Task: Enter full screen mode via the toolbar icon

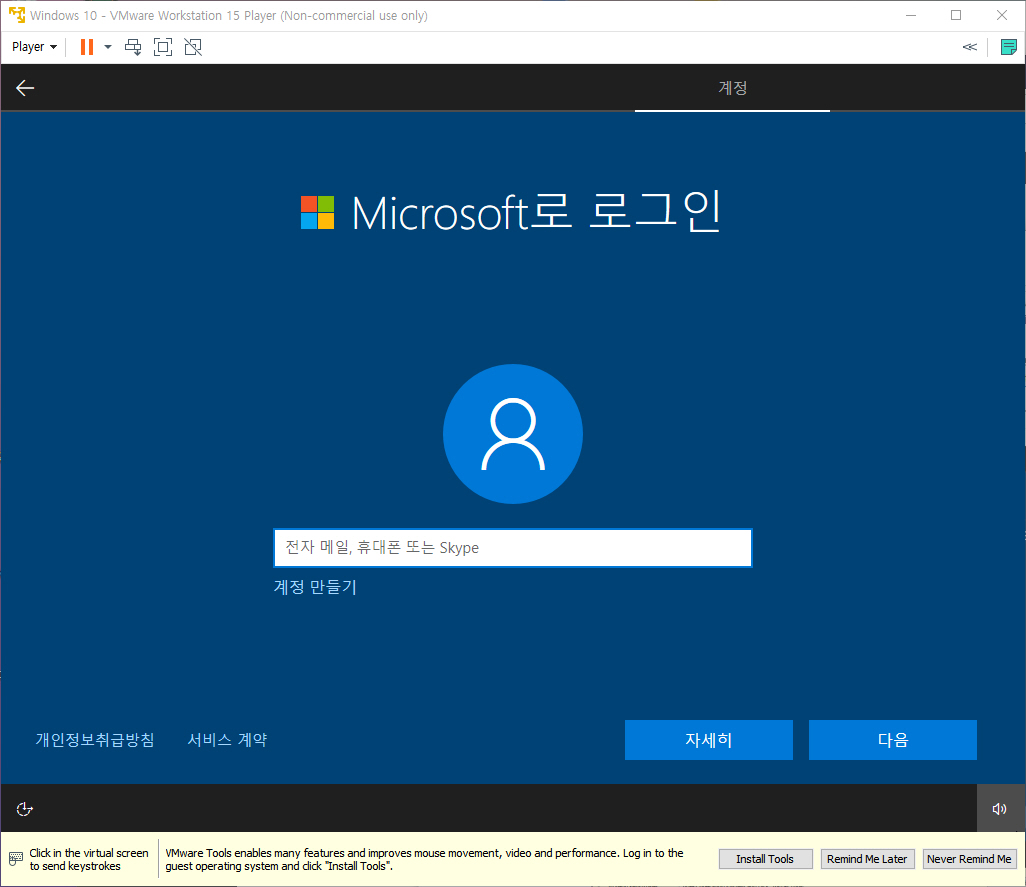Action: coord(163,47)
